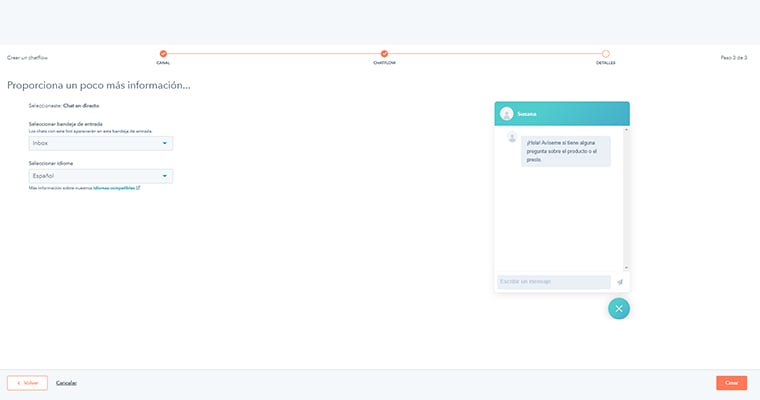Click the chat preview vertical scrollbar
The image size is (760, 400).
(x=626, y=198)
